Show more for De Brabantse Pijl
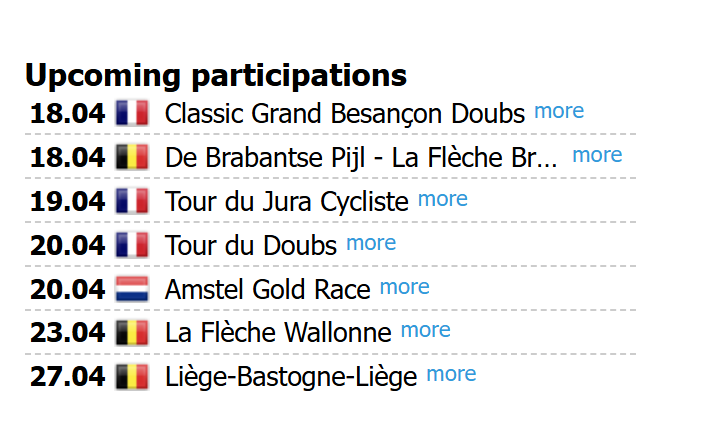709x422 pixels. [597, 155]
